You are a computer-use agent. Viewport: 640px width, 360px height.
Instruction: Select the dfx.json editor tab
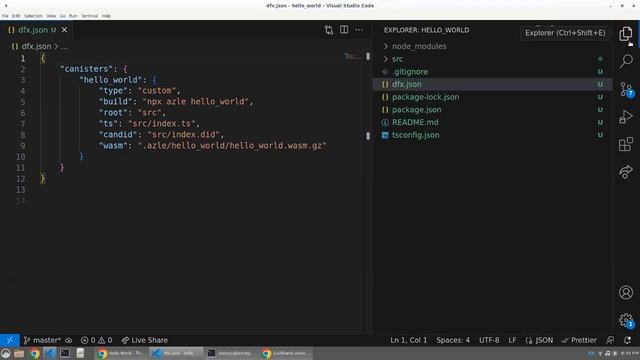click(37, 30)
